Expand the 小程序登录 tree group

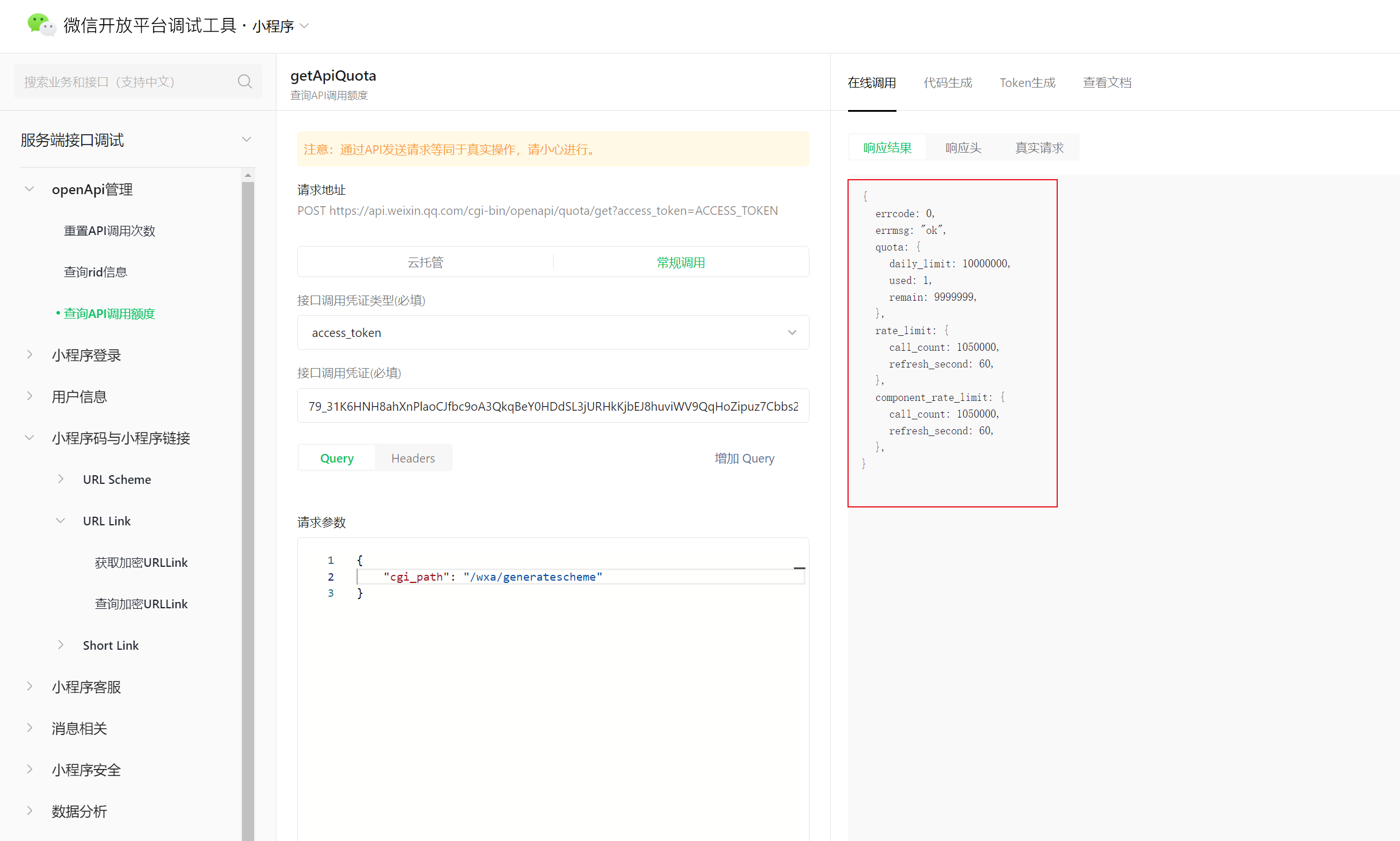(x=29, y=355)
